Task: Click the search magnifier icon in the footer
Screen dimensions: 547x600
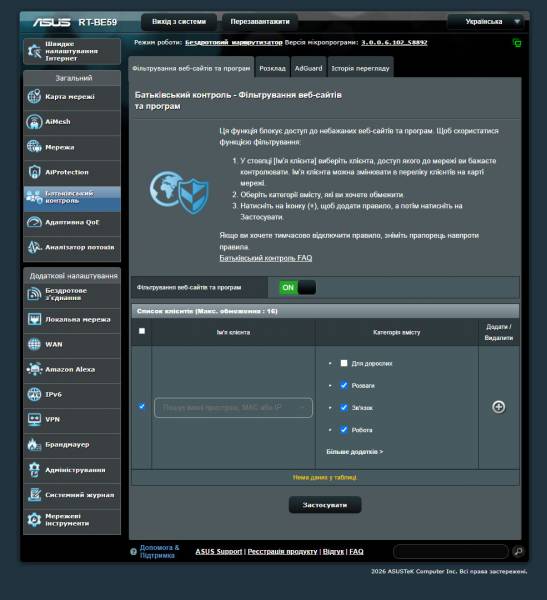Action: tap(518, 551)
